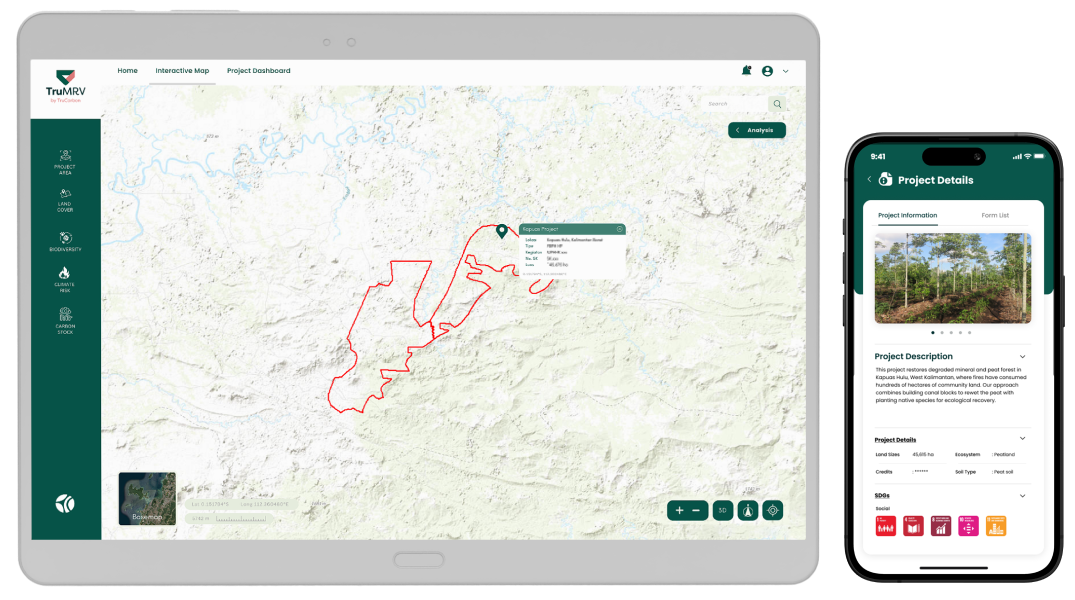Viewport: 1075px width, 600px height.
Task: Collapse the SDGs section chevron
Action: tap(1022, 496)
